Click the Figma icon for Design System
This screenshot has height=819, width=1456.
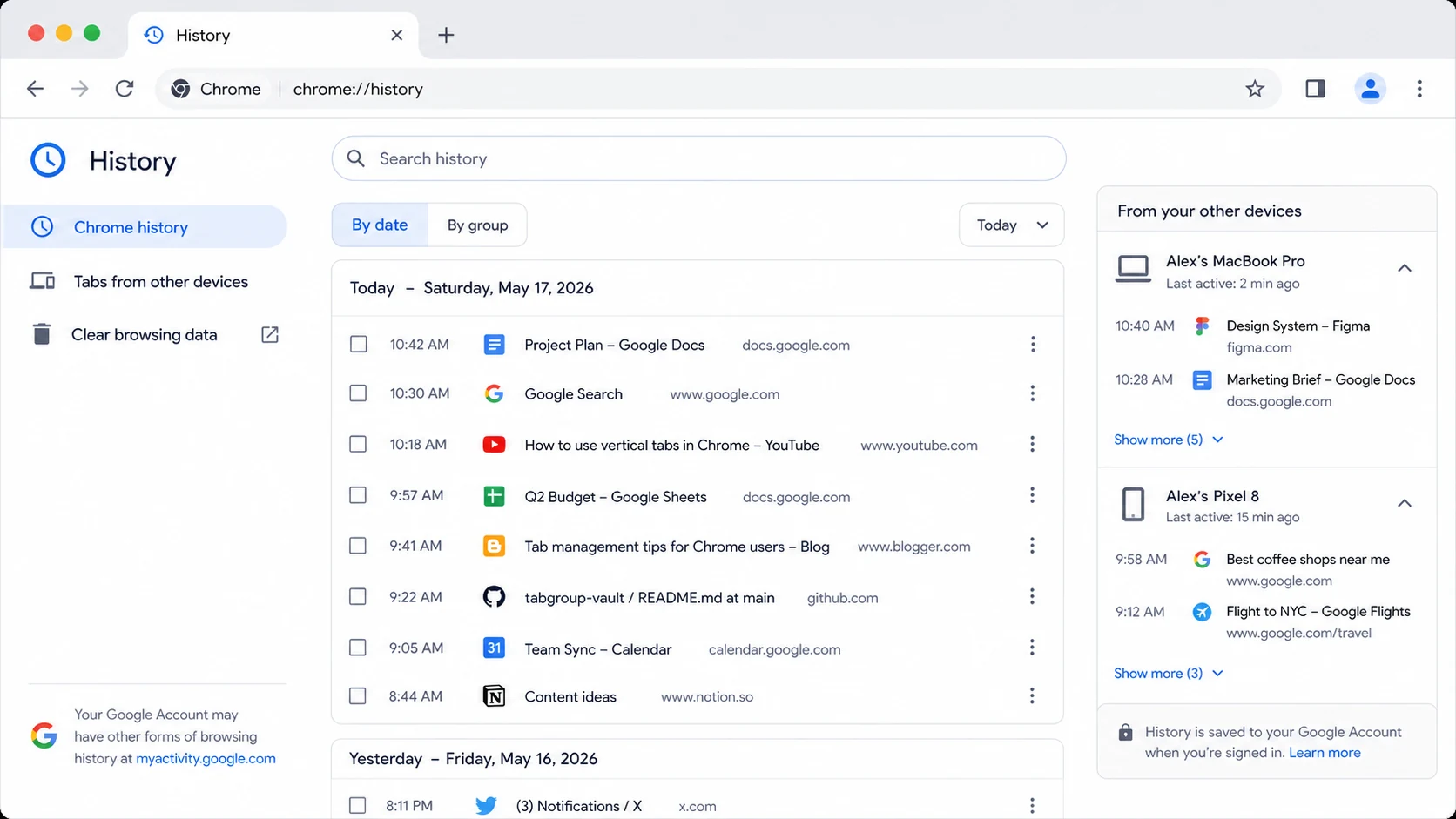coord(1202,326)
